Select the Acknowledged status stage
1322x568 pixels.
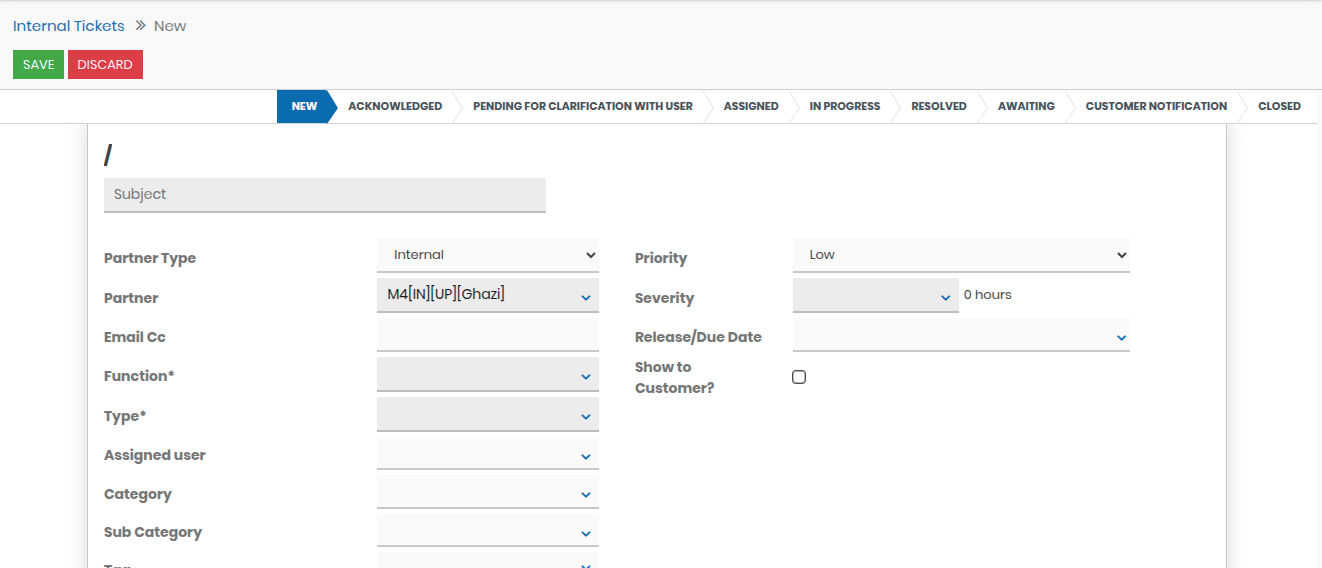click(x=394, y=106)
